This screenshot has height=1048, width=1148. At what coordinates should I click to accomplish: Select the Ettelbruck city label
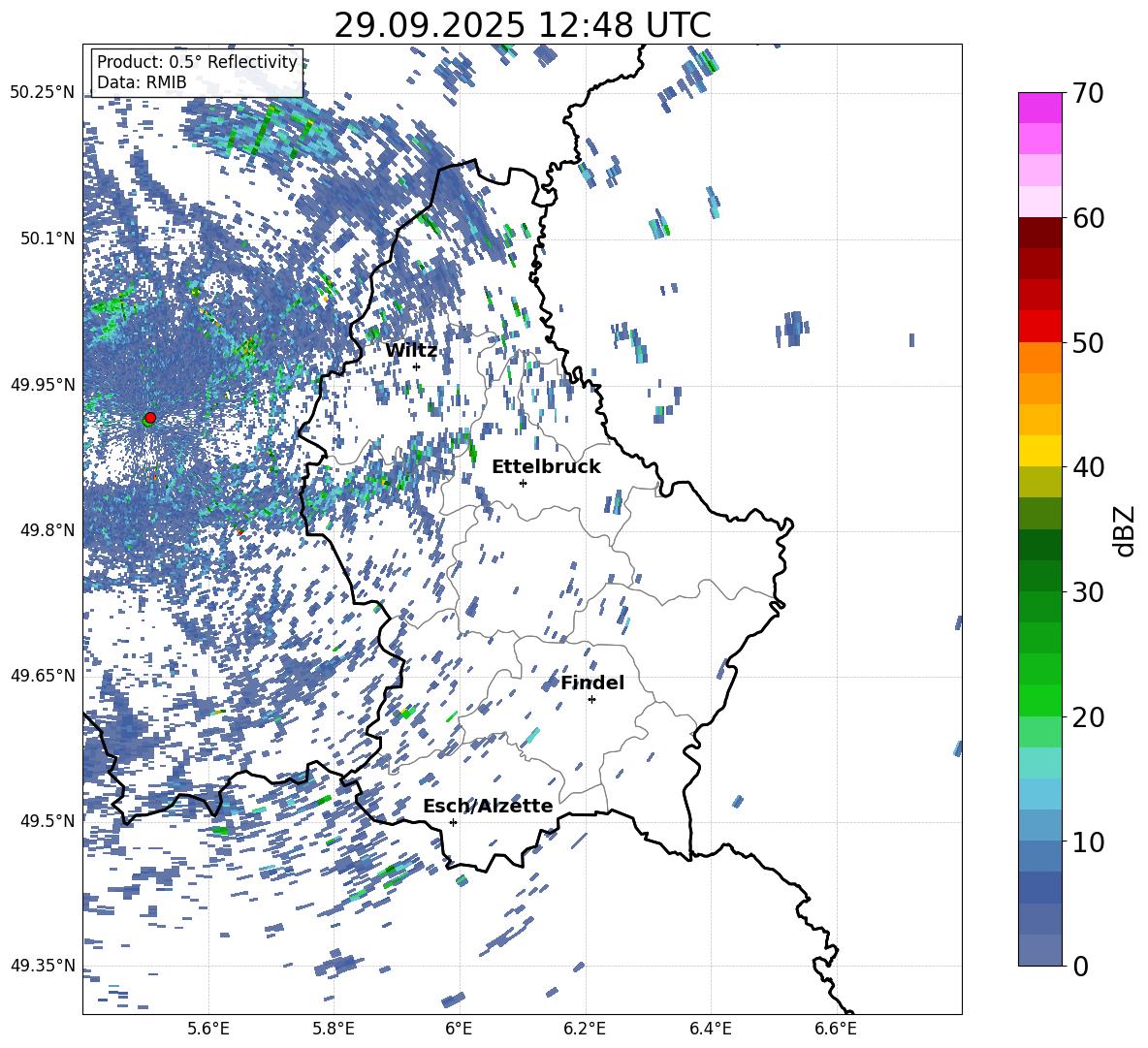[546, 467]
